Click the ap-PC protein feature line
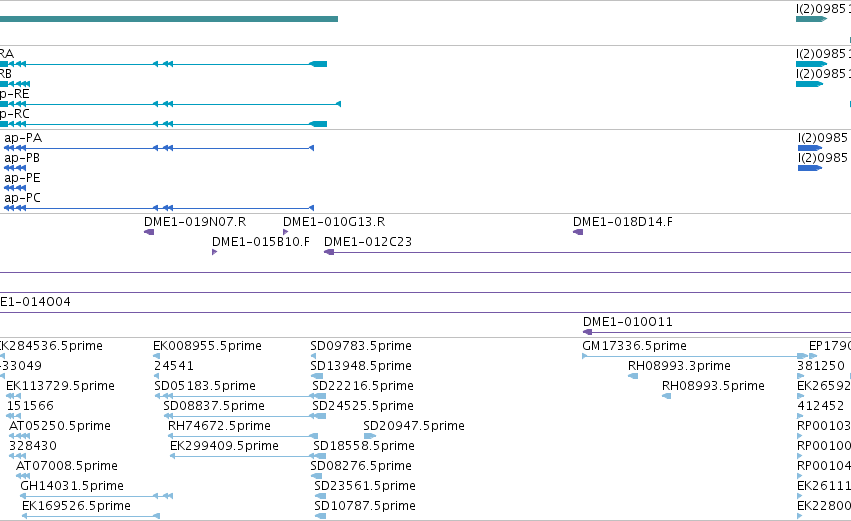Viewport: 851px width, 521px height. (x=158, y=208)
